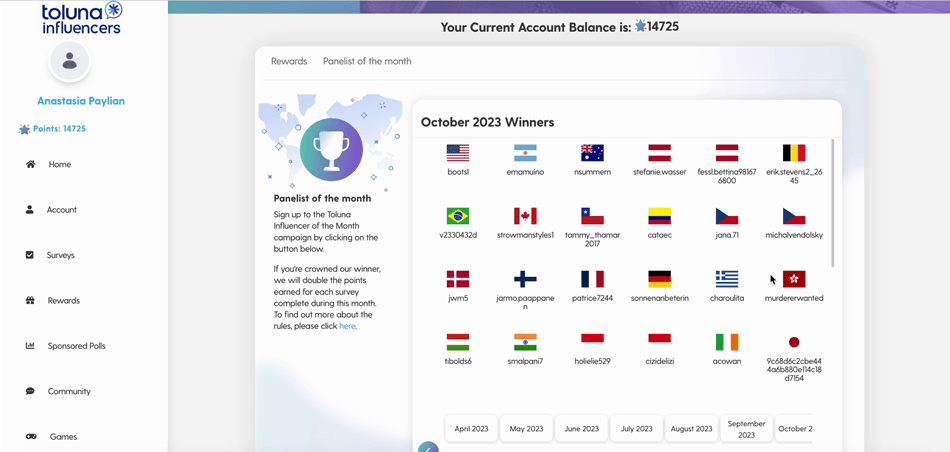The width and height of the screenshot is (950, 452).
Task: Open Account via the person icon
Action: pyautogui.click(x=30, y=210)
